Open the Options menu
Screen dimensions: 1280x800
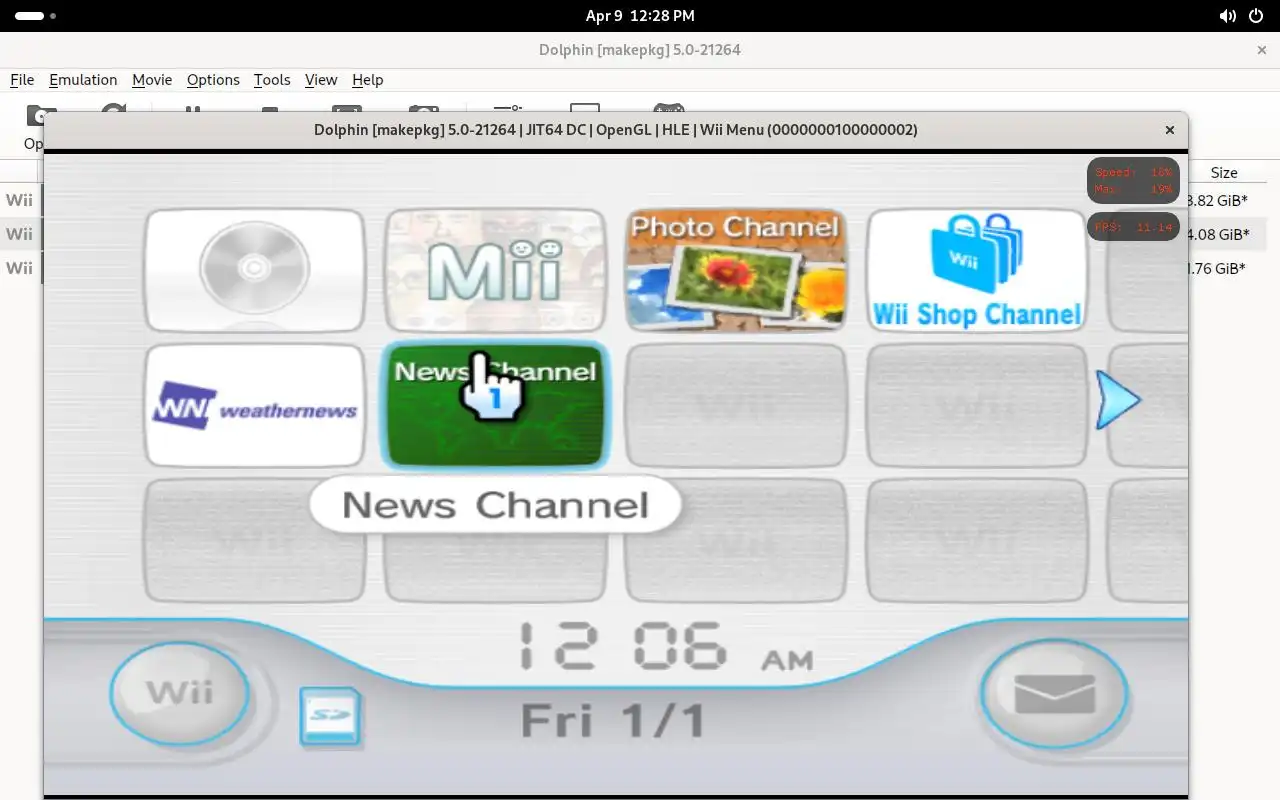point(213,80)
